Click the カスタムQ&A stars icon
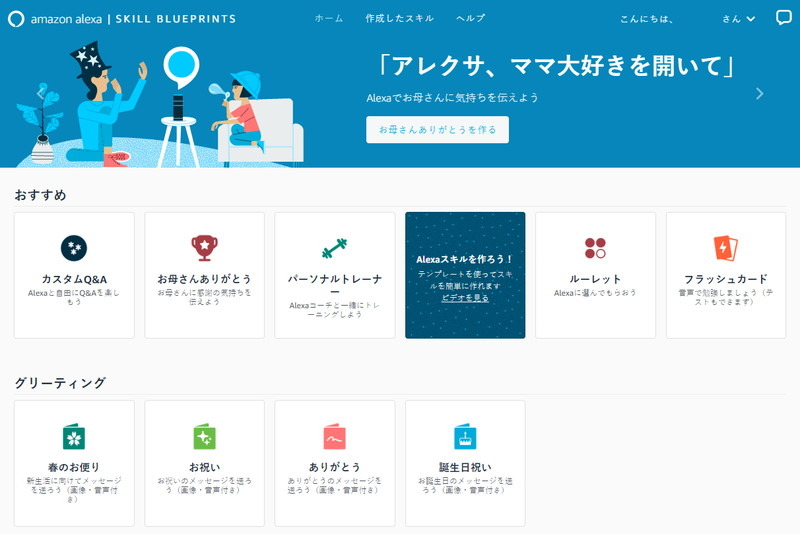 tap(74, 248)
